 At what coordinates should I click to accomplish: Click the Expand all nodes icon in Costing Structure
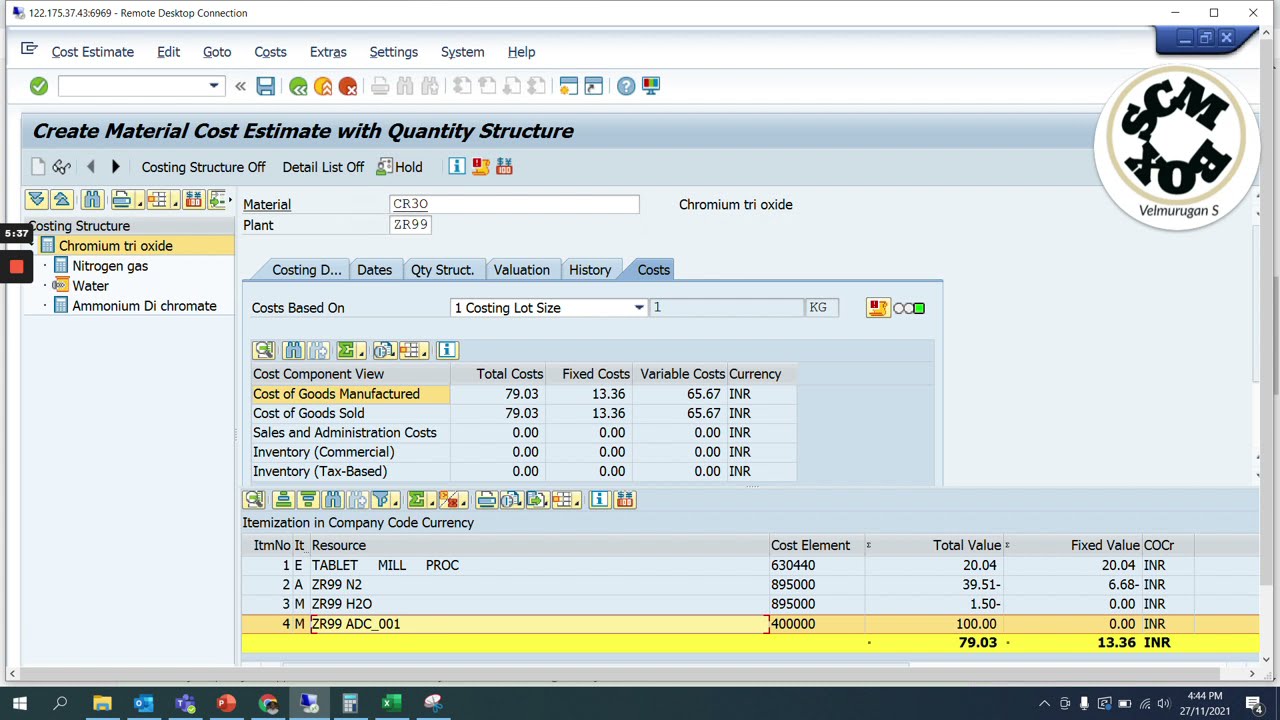point(36,200)
